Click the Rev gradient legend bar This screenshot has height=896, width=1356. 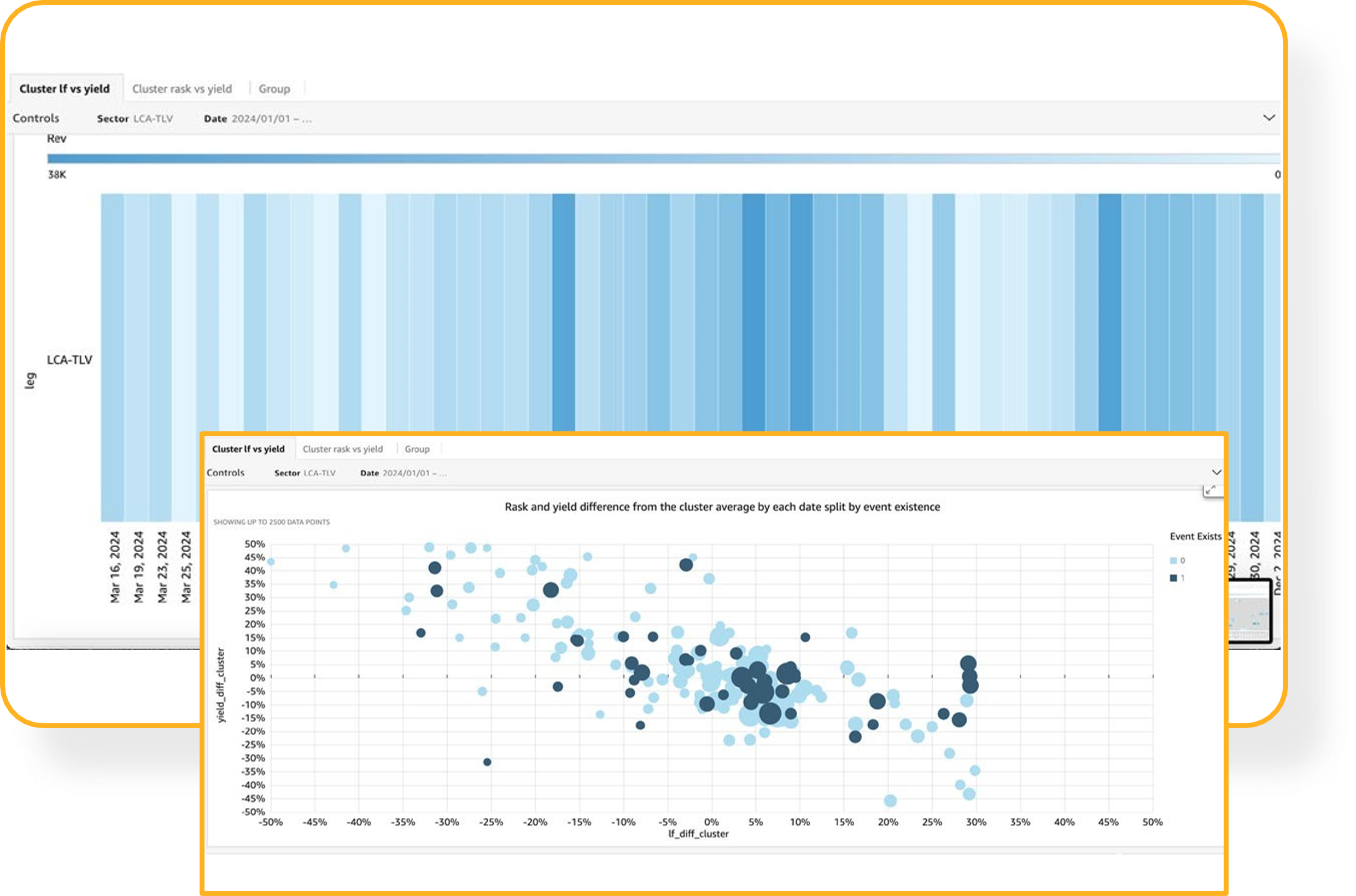tap(663, 159)
